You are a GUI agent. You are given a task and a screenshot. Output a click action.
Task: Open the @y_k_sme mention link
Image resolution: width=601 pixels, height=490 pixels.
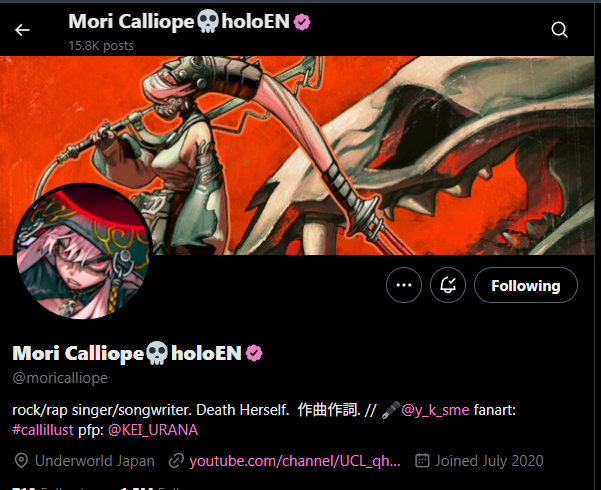[x=435, y=410]
